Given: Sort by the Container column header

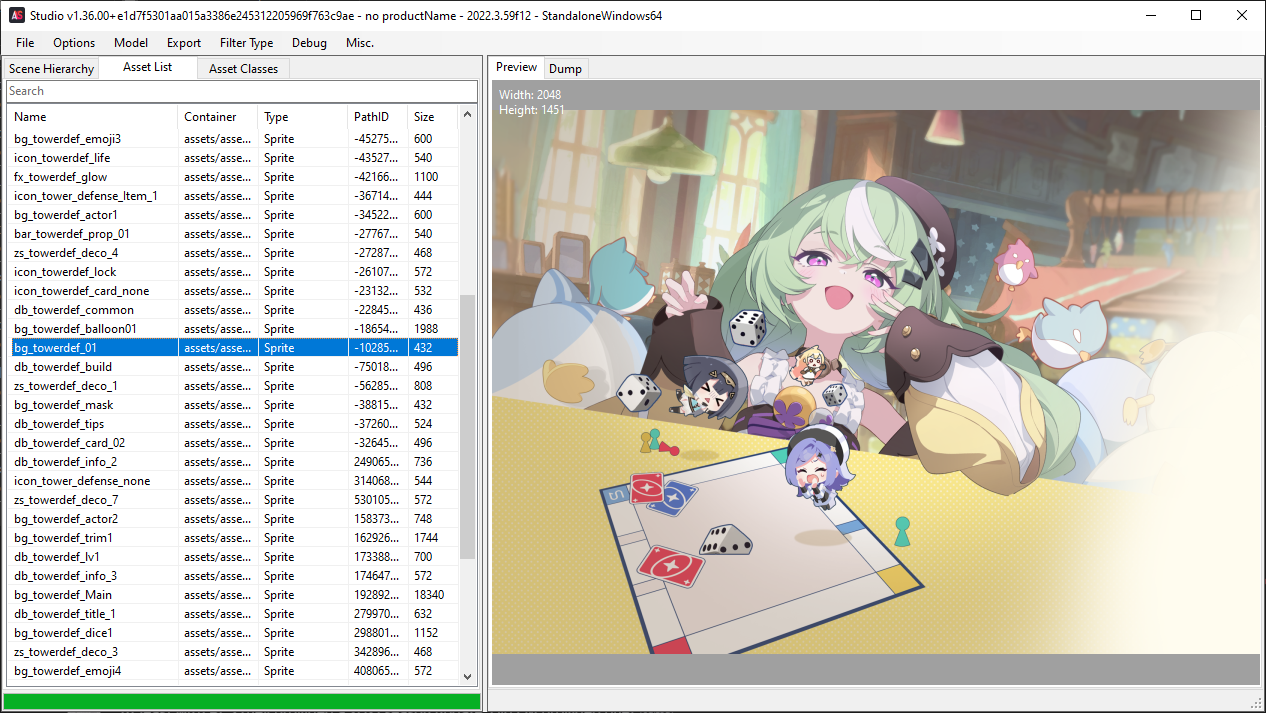Looking at the screenshot, I should (218, 117).
